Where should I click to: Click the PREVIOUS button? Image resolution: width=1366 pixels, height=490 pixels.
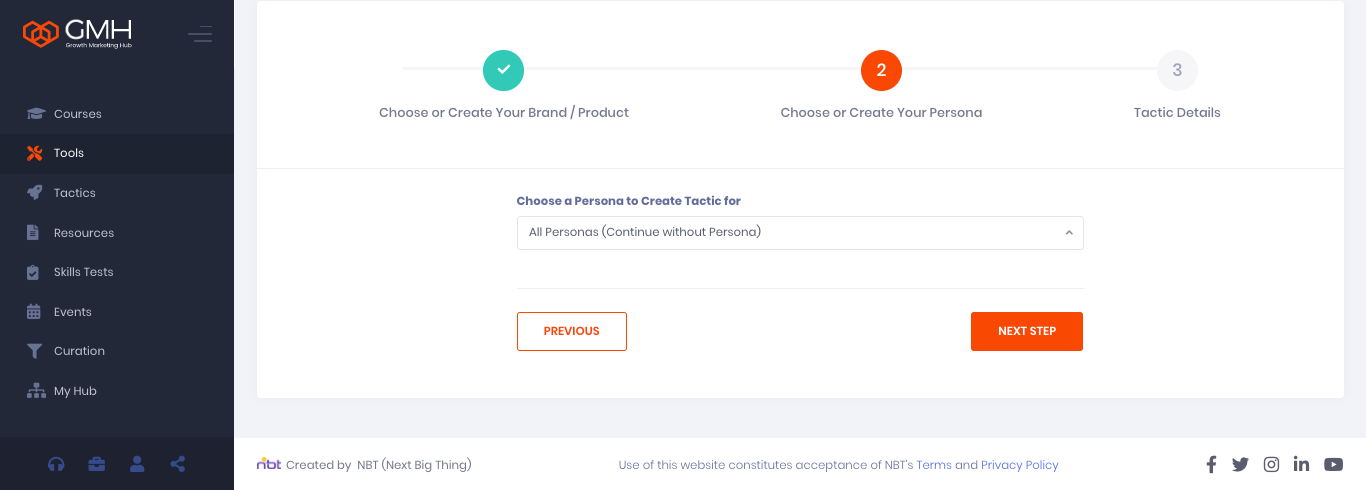coord(572,331)
